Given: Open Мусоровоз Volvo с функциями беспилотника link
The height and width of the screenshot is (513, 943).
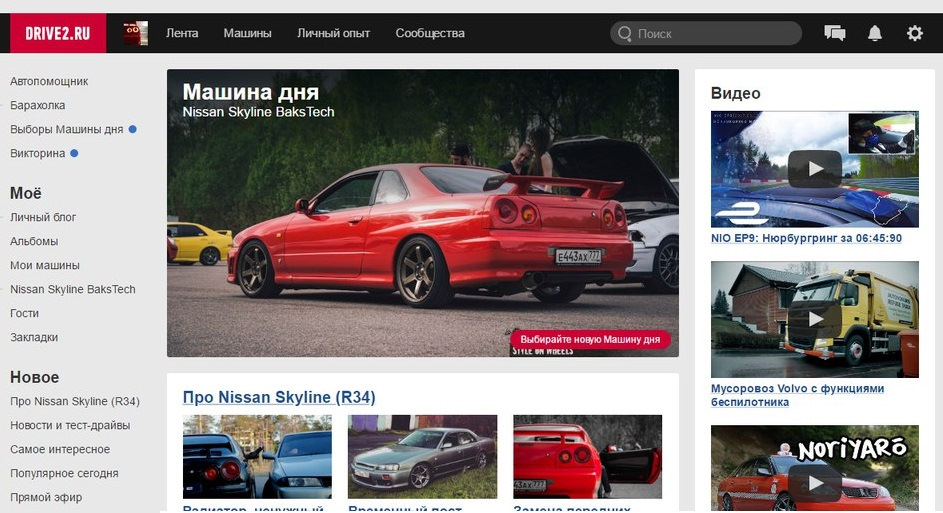Looking at the screenshot, I should coord(797,395).
